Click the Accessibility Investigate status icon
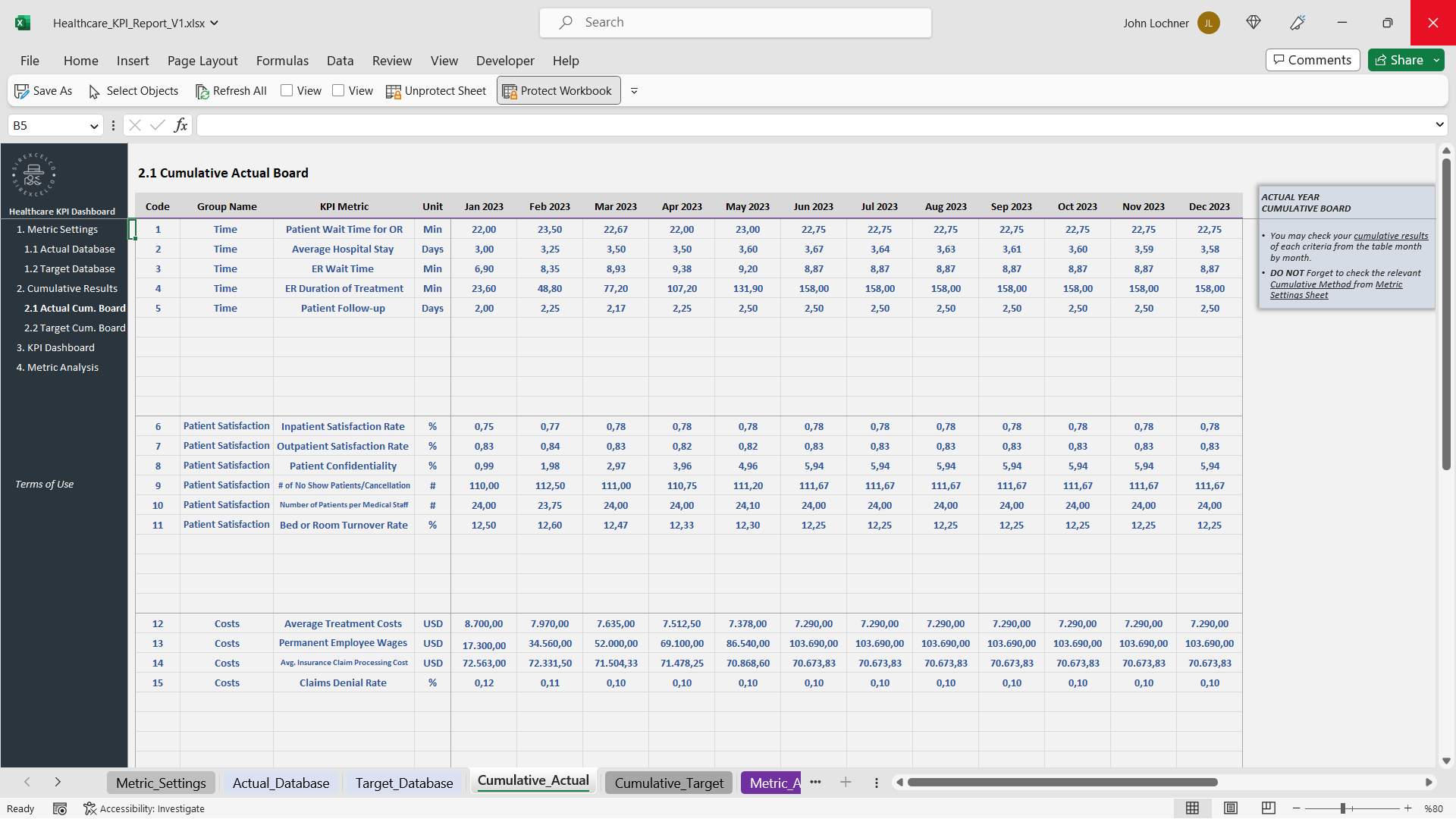The height and width of the screenshot is (819, 1456). coord(89,808)
